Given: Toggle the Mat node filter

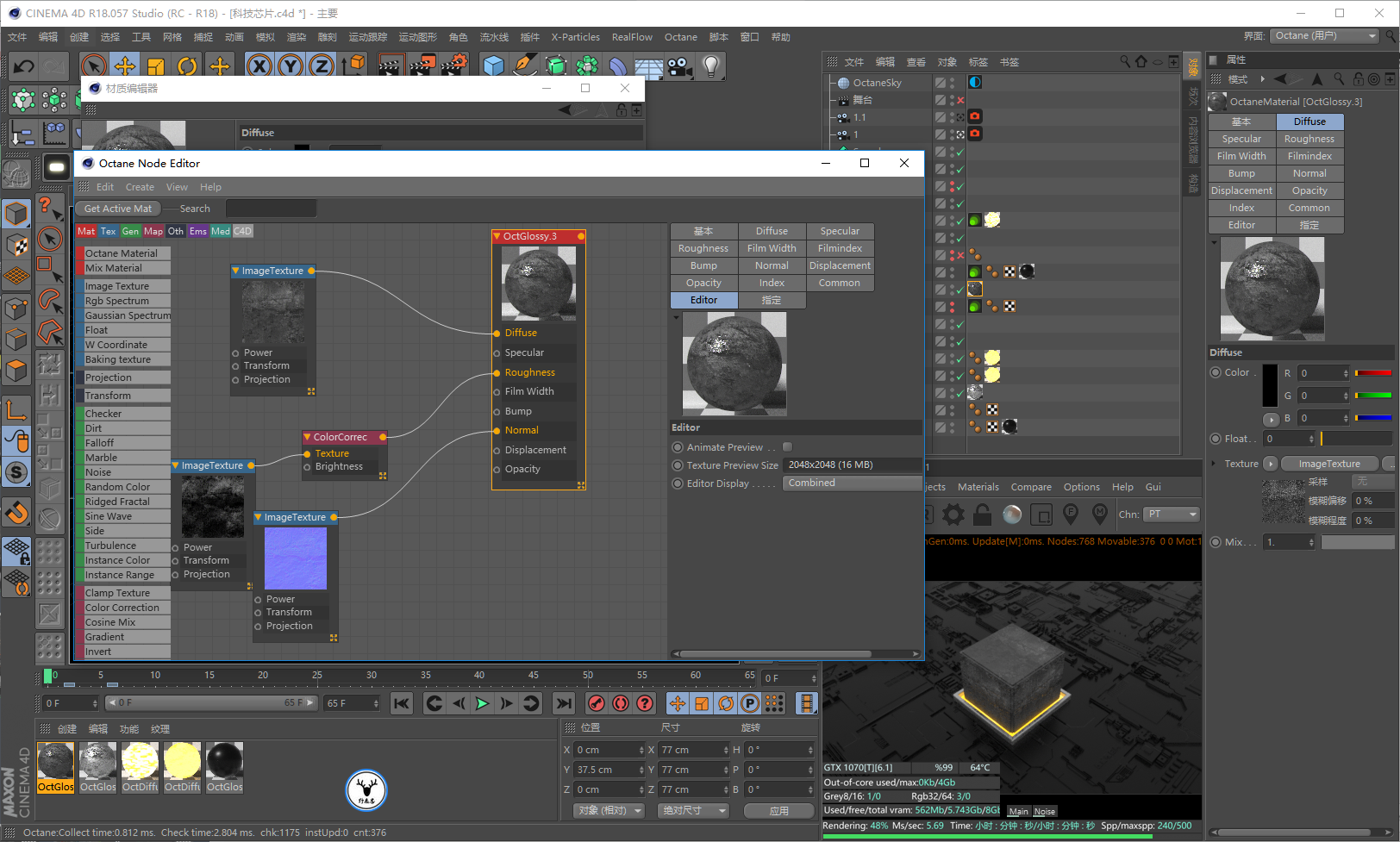Looking at the screenshot, I should click(86, 231).
